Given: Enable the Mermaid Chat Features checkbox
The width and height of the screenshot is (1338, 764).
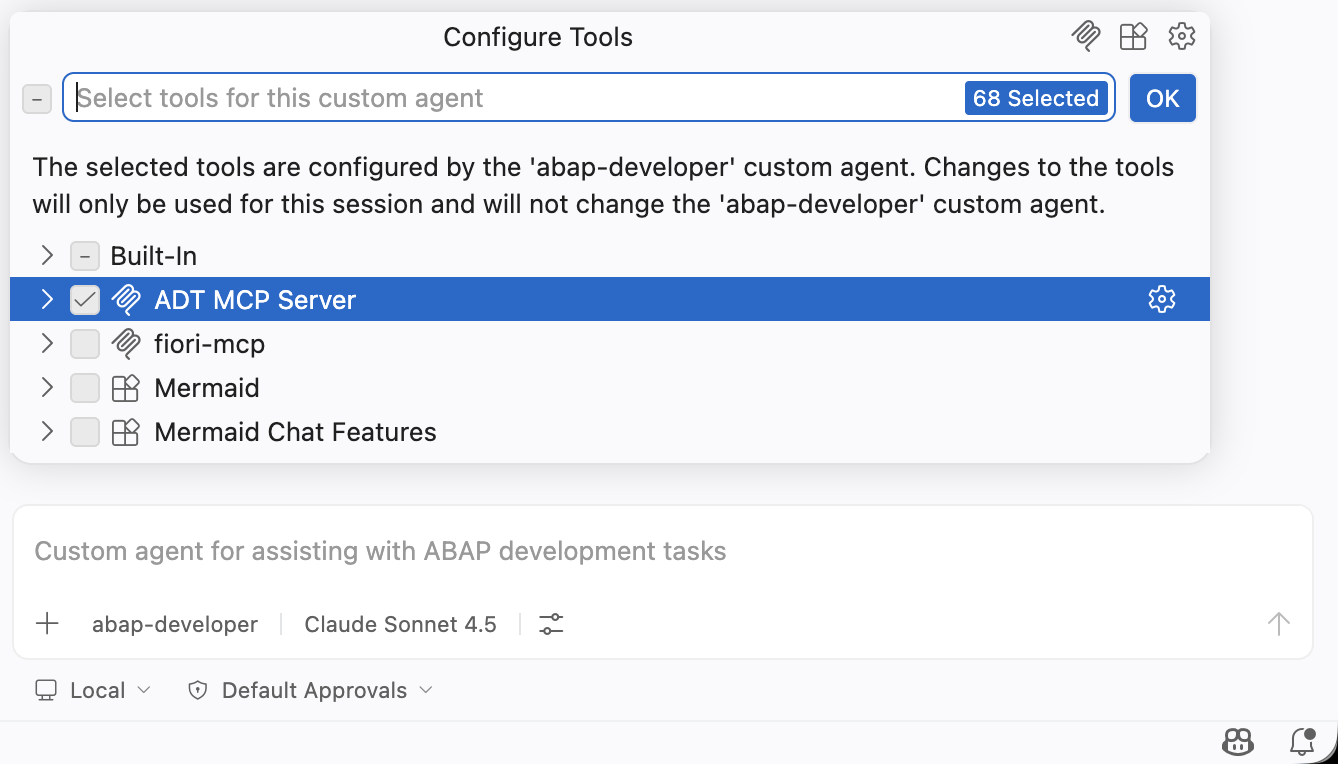Looking at the screenshot, I should pyautogui.click(x=85, y=432).
